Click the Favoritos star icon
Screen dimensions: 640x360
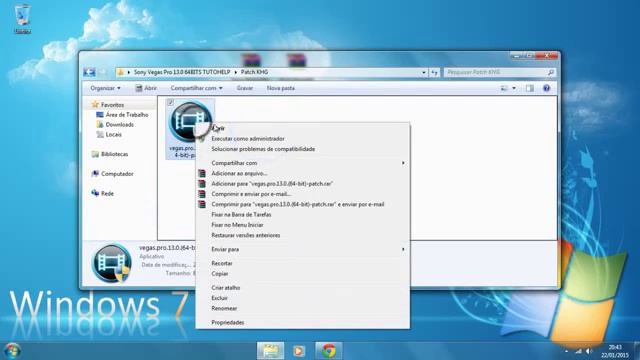[x=95, y=104]
